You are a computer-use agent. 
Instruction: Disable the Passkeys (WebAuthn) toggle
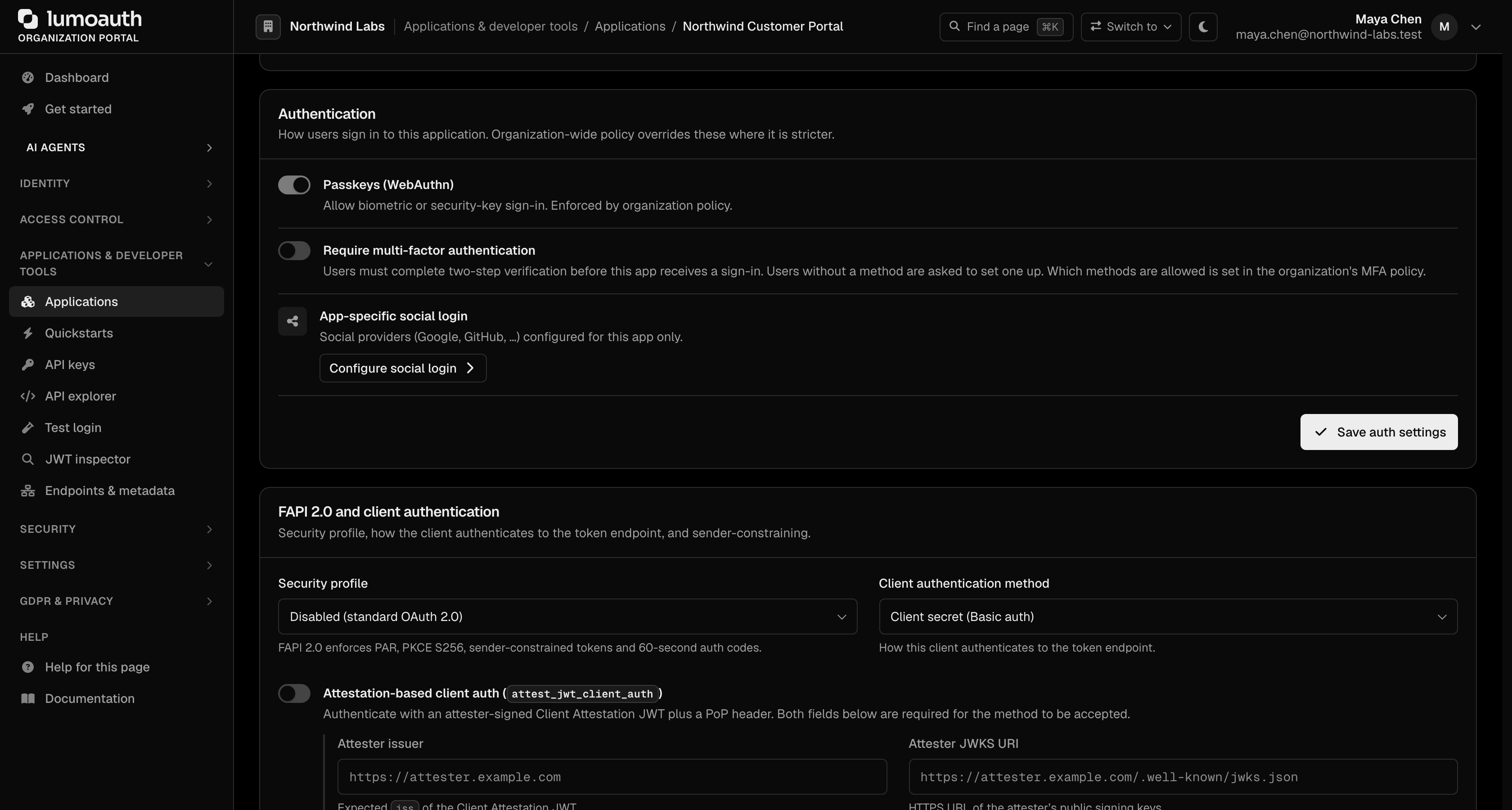[294, 185]
